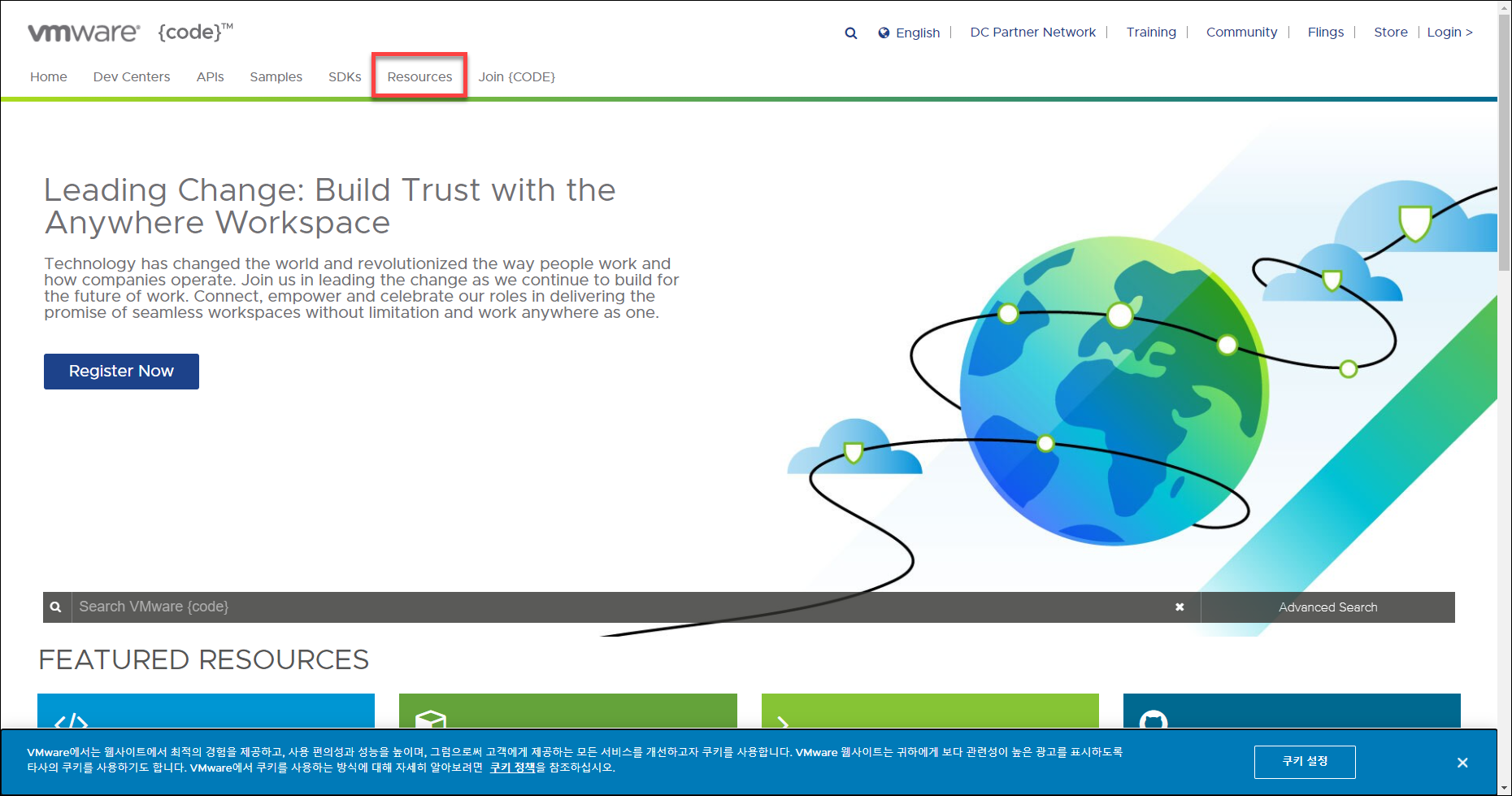
Task: Focus the Search VMware {code} field
Action: tap(622, 607)
